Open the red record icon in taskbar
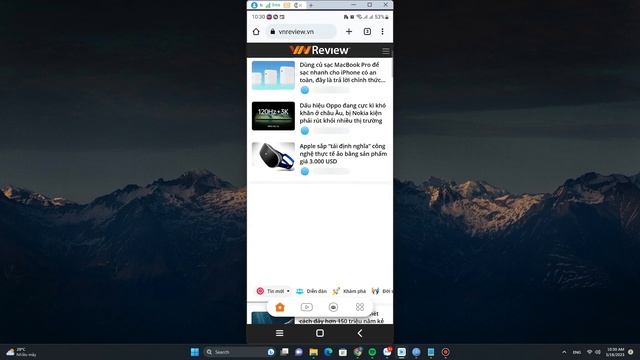This screenshot has width=640, height=360. click(x=446, y=352)
